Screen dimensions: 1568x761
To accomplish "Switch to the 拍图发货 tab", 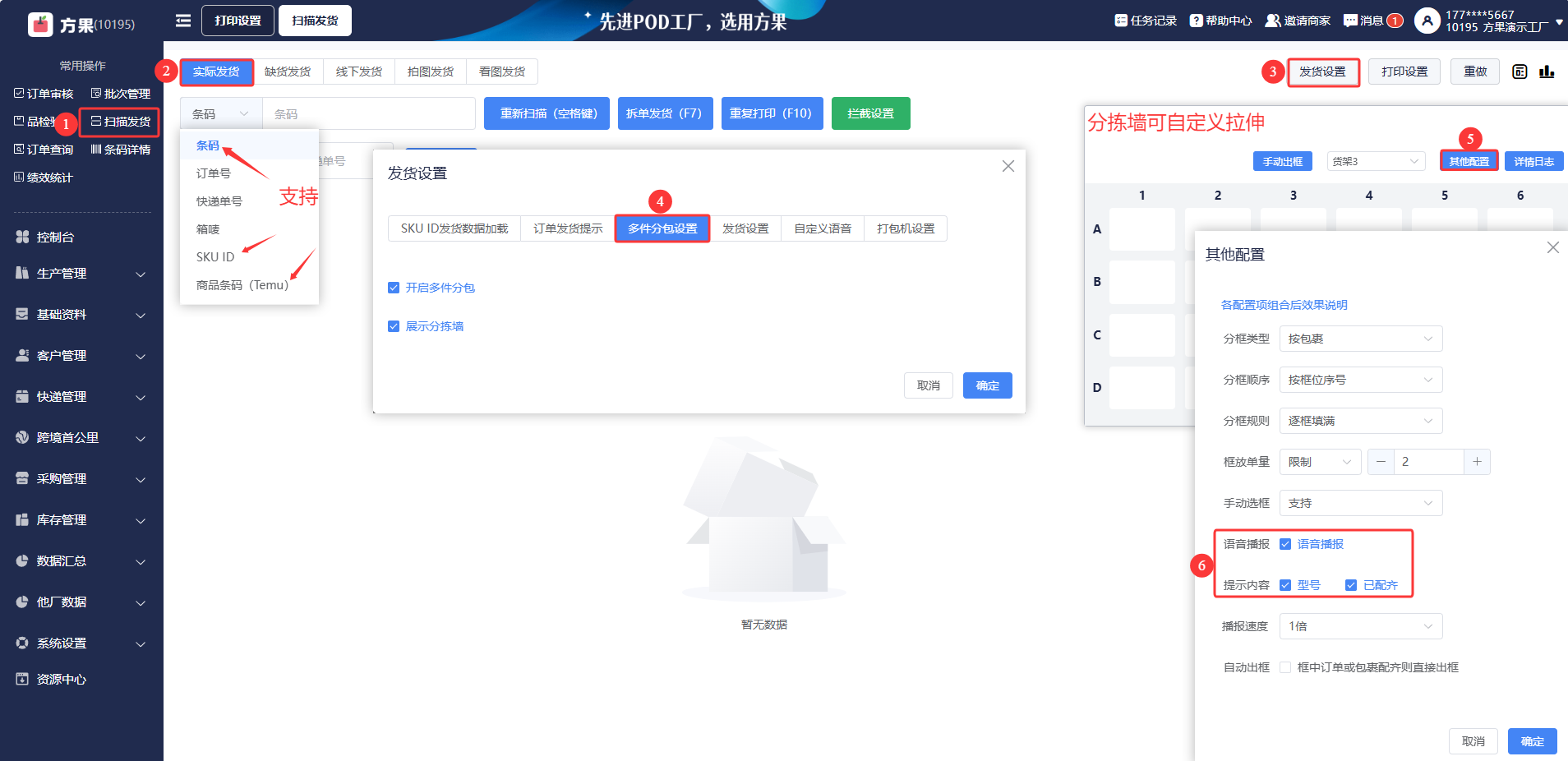I will coord(431,71).
